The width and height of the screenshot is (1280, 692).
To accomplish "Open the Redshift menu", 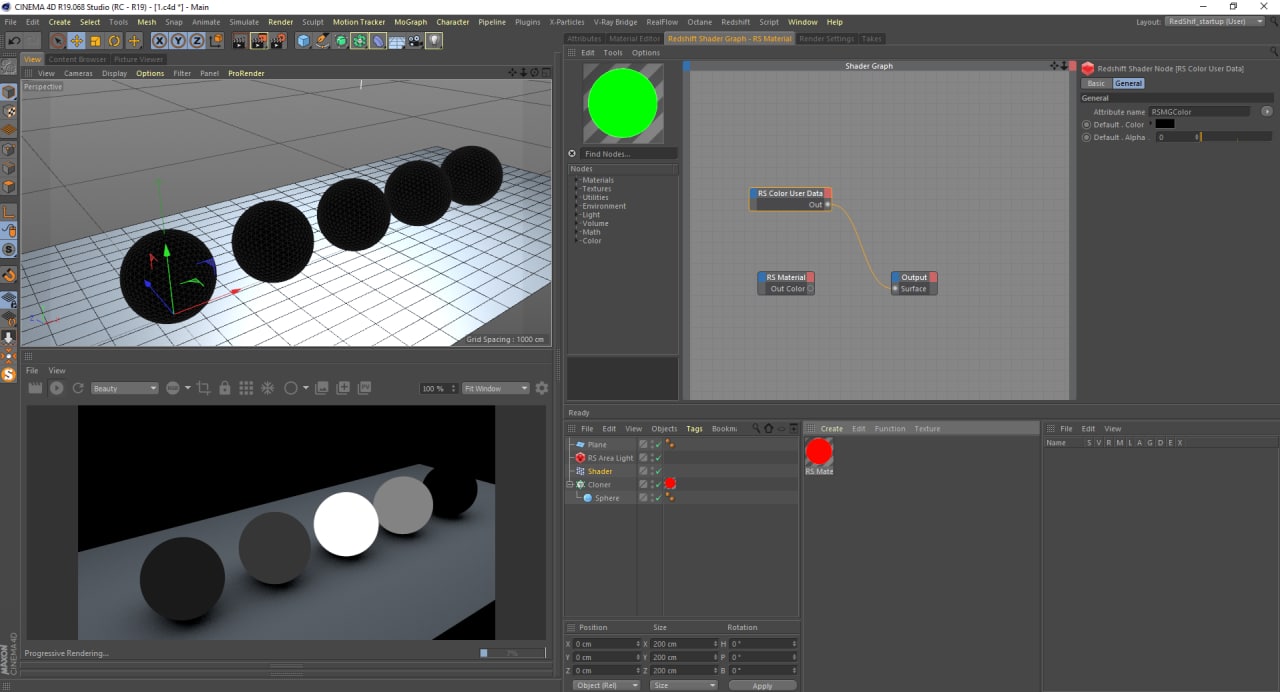I will 735,22.
